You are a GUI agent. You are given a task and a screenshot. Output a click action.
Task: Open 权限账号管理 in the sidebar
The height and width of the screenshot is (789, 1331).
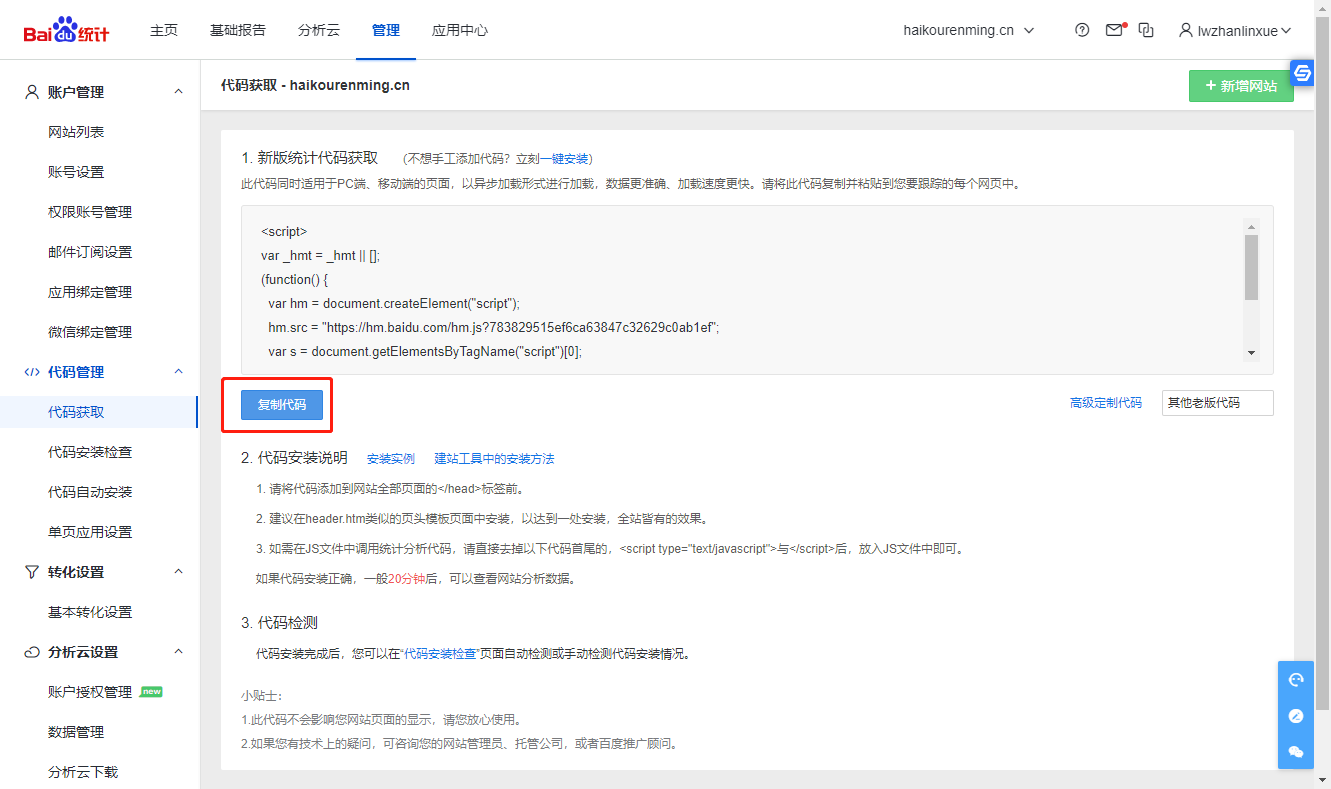tap(90, 212)
